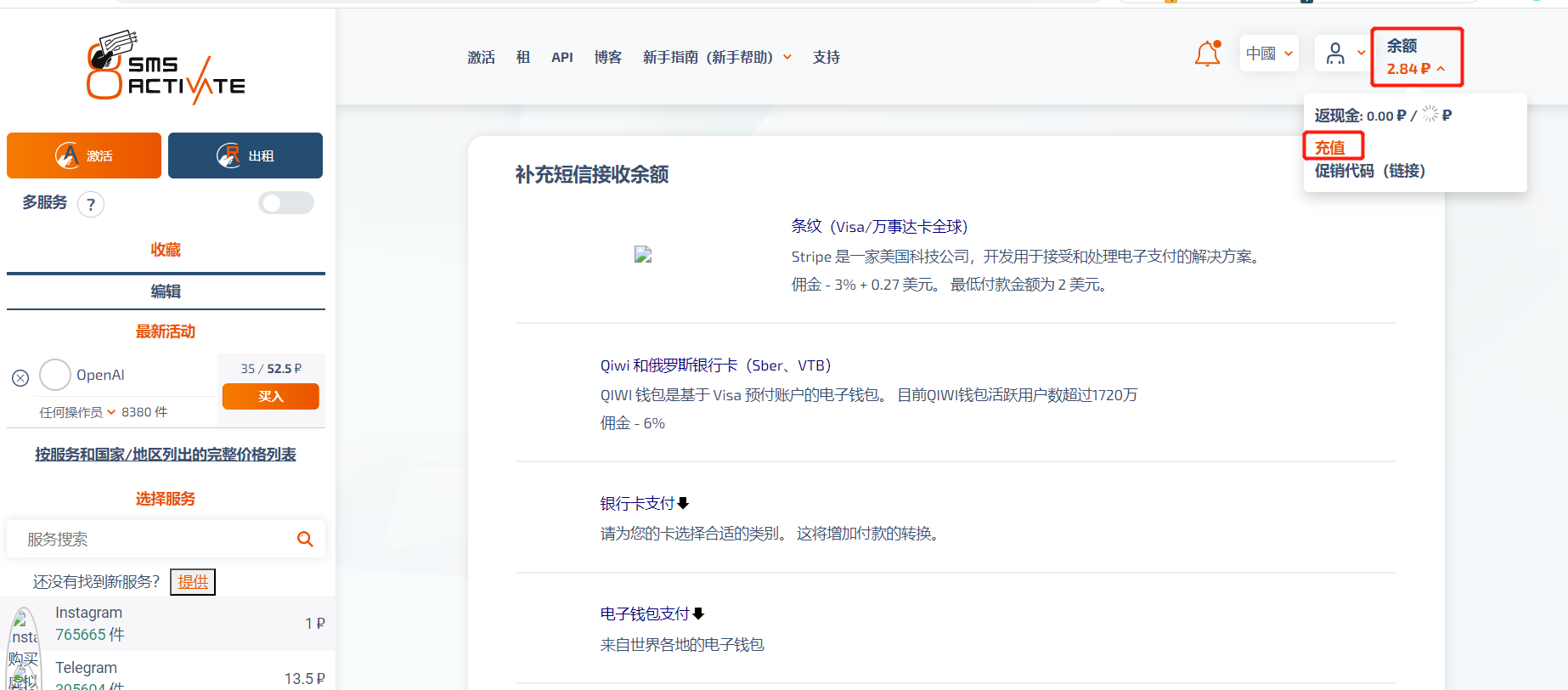1568x690 pixels.
Task: Select the Telegram service row
Action: [x=168, y=671]
